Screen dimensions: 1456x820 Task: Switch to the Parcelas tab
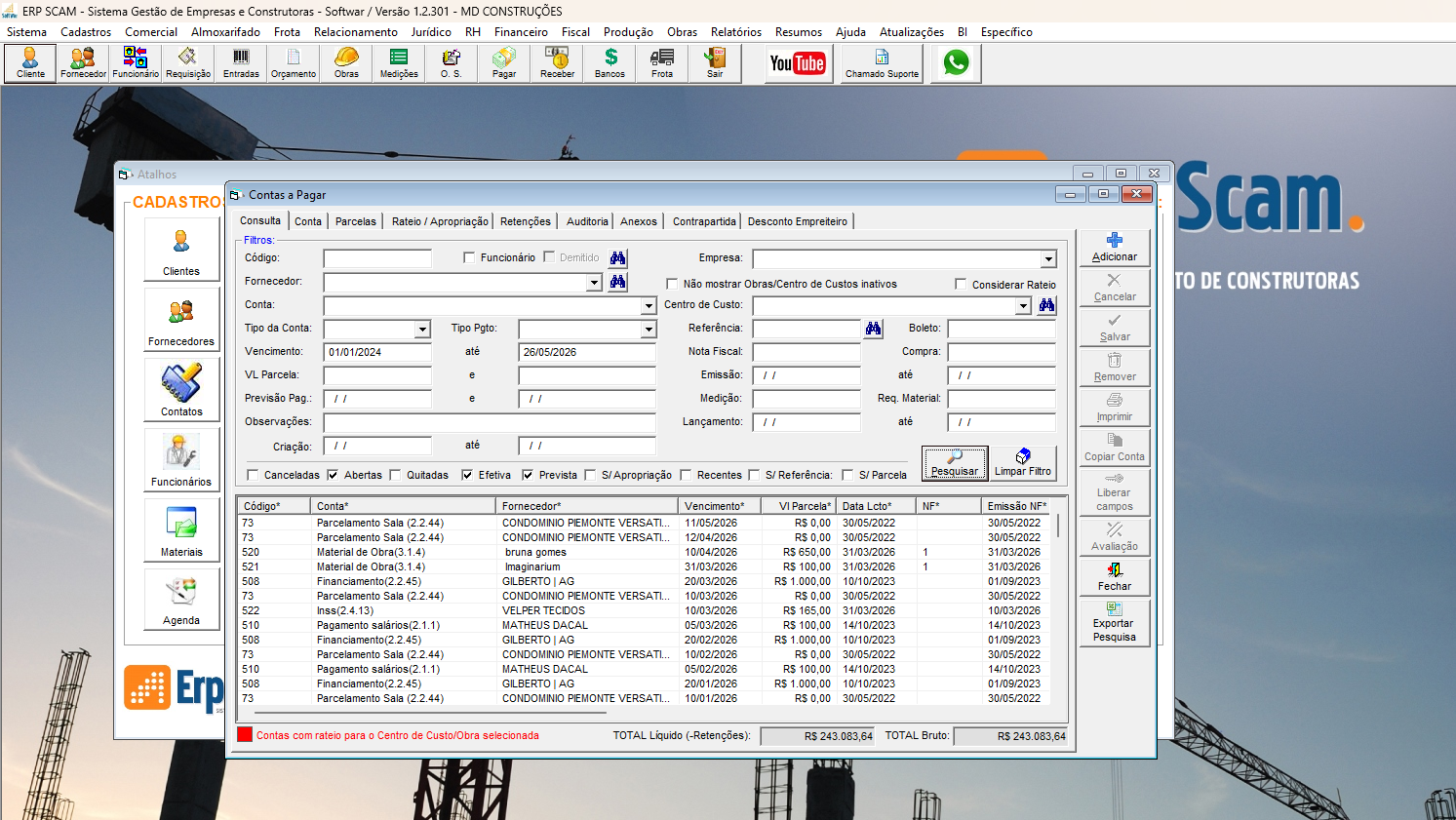pyautogui.click(x=356, y=221)
